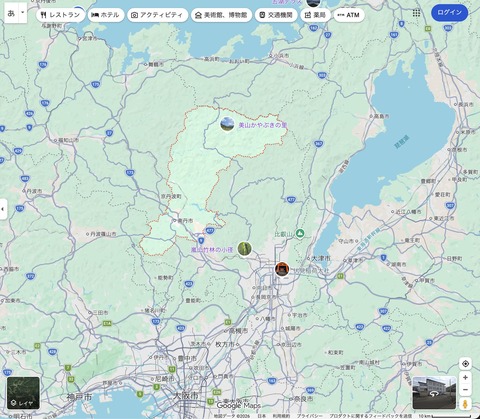Open the Street View building thumbnail
The image size is (480, 419).
(x=434, y=393)
